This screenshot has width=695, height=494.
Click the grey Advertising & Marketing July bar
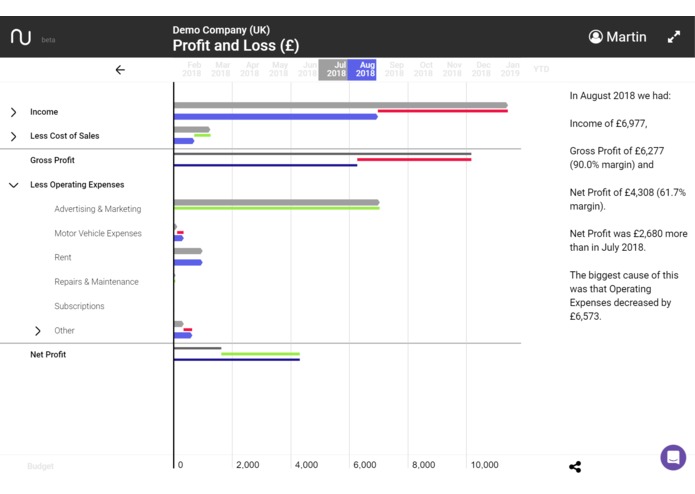[x=277, y=202]
